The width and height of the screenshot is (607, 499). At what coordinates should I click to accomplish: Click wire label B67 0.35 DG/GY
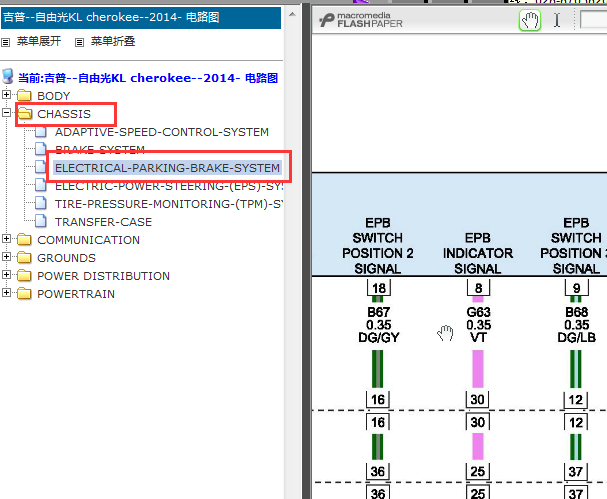(x=379, y=325)
